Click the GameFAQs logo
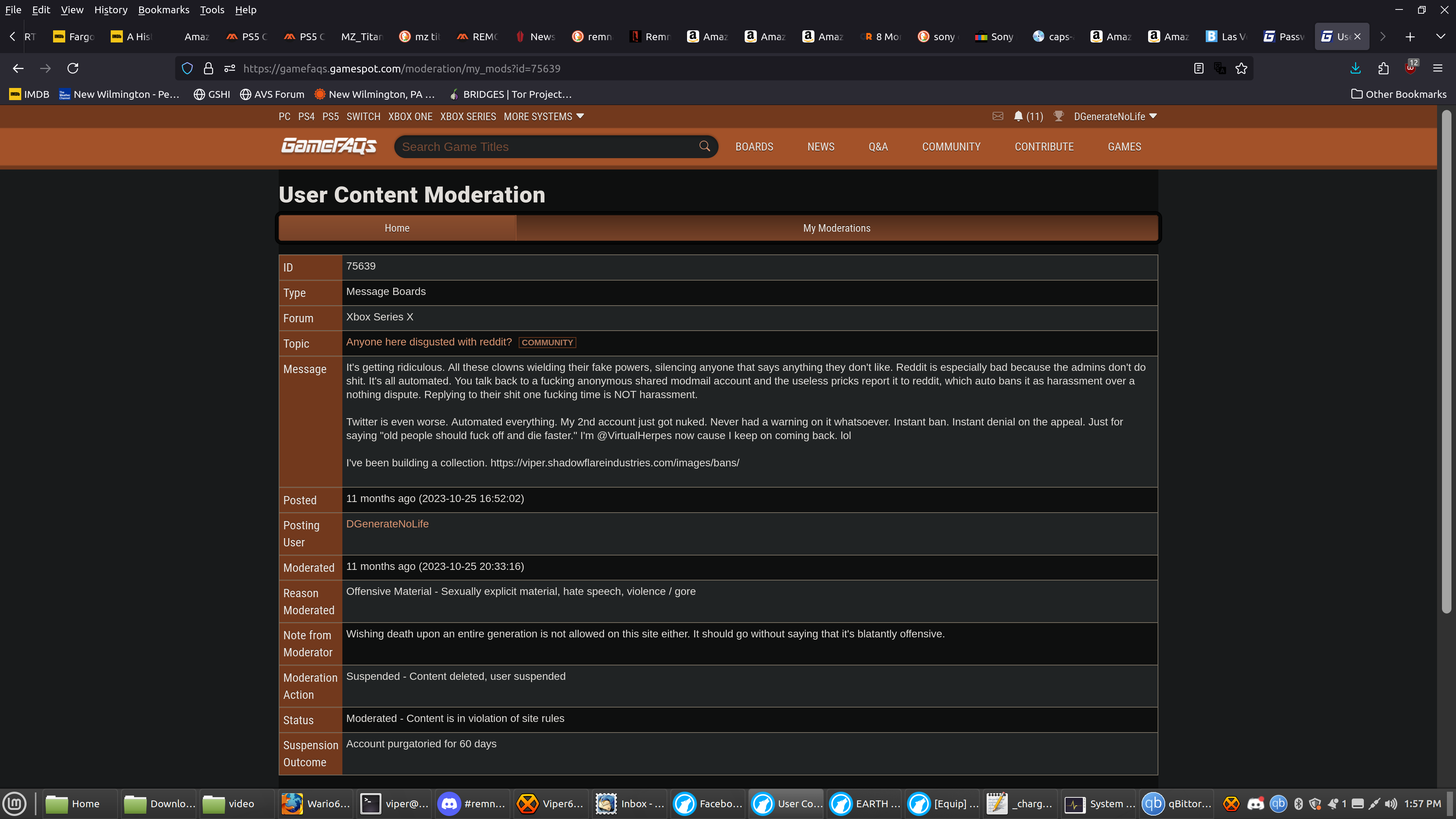1456x819 pixels. (x=328, y=146)
